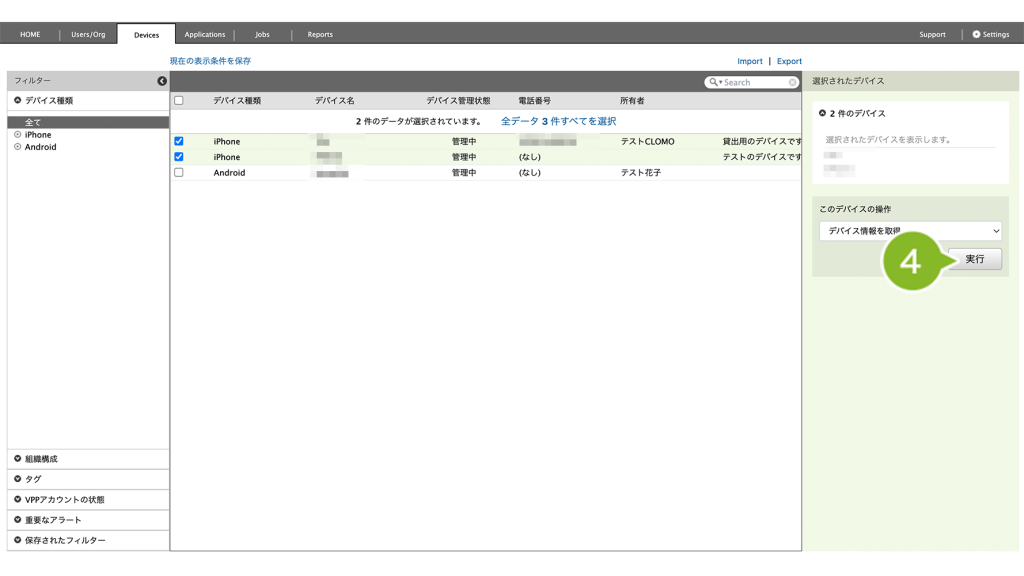This screenshot has height=576, width=1024.
Task: Open the Reports tab
Action: pos(320,34)
